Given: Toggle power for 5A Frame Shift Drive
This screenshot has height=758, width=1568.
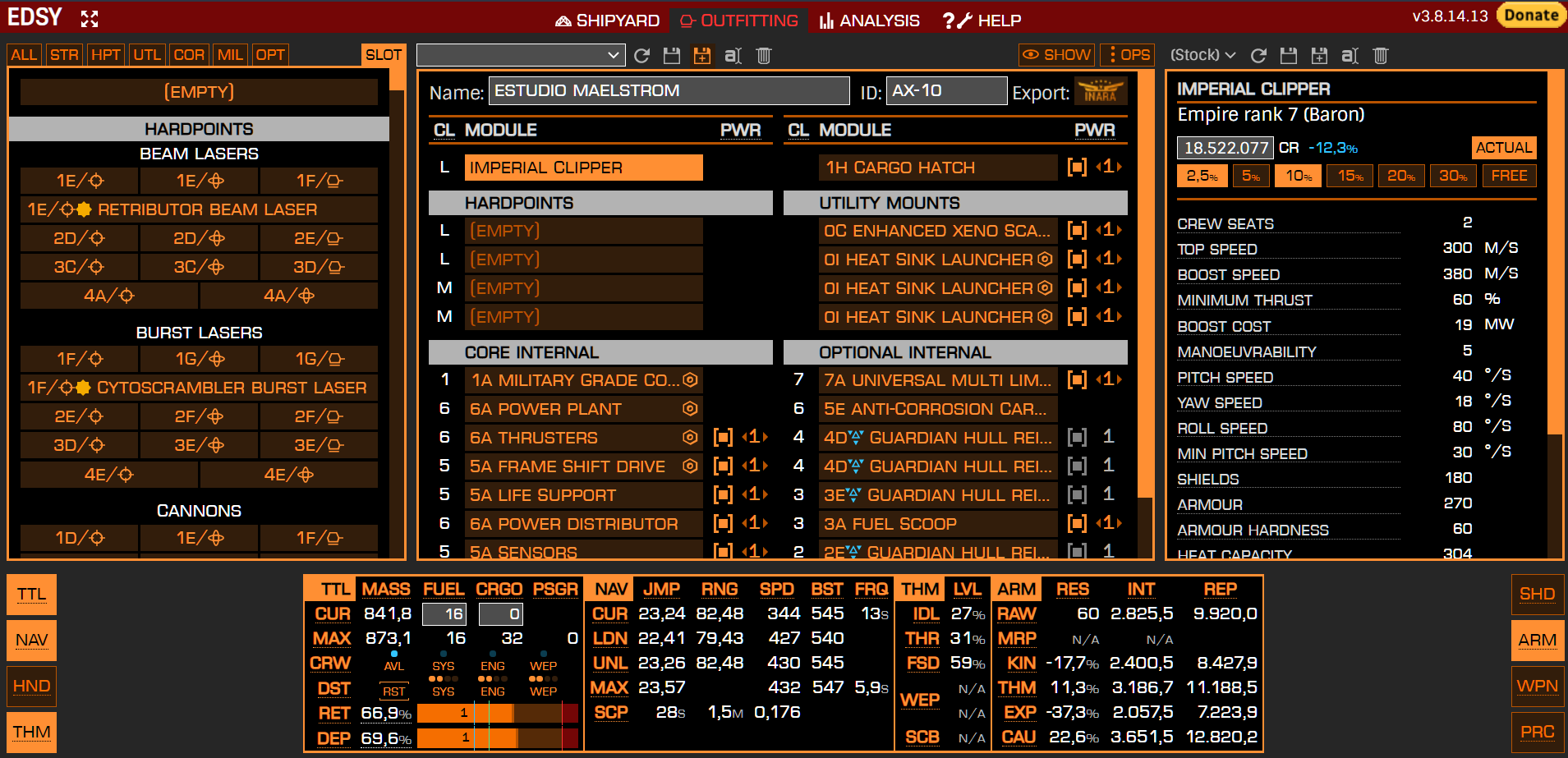Looking at the screenshot, I should [x=723, y=466].
